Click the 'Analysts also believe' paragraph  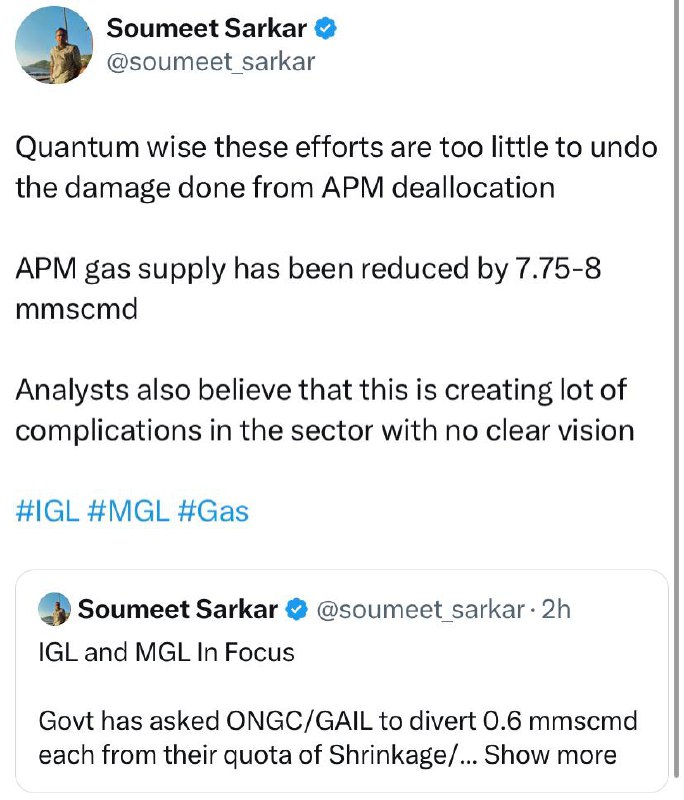point(325,410)
